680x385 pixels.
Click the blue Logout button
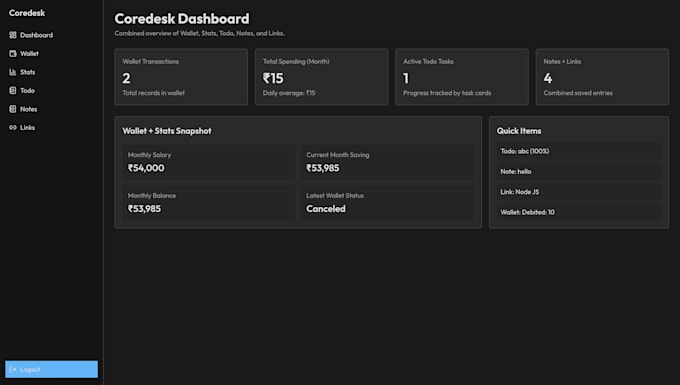[x=52, y=369]
